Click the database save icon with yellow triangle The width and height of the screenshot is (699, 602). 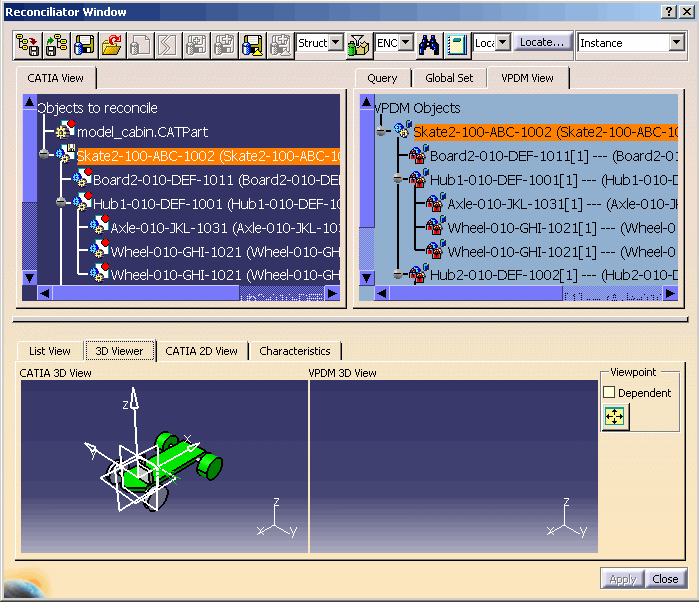click(252, 45)
